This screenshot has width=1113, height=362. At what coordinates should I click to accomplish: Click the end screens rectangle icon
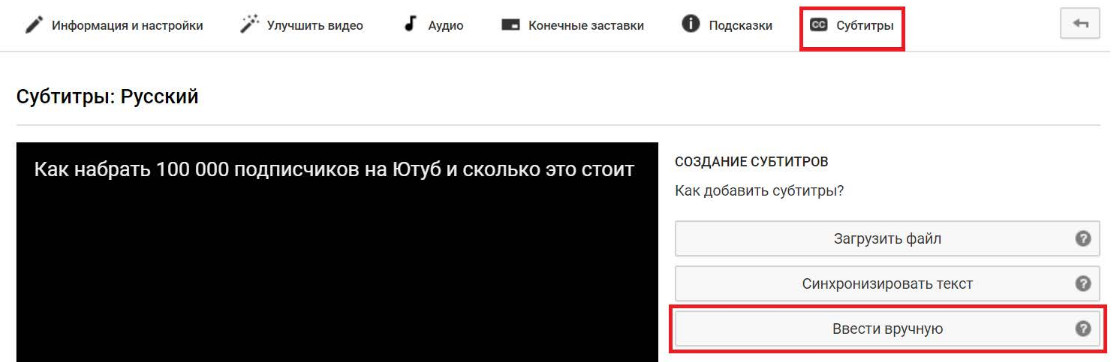coord(510,26)
